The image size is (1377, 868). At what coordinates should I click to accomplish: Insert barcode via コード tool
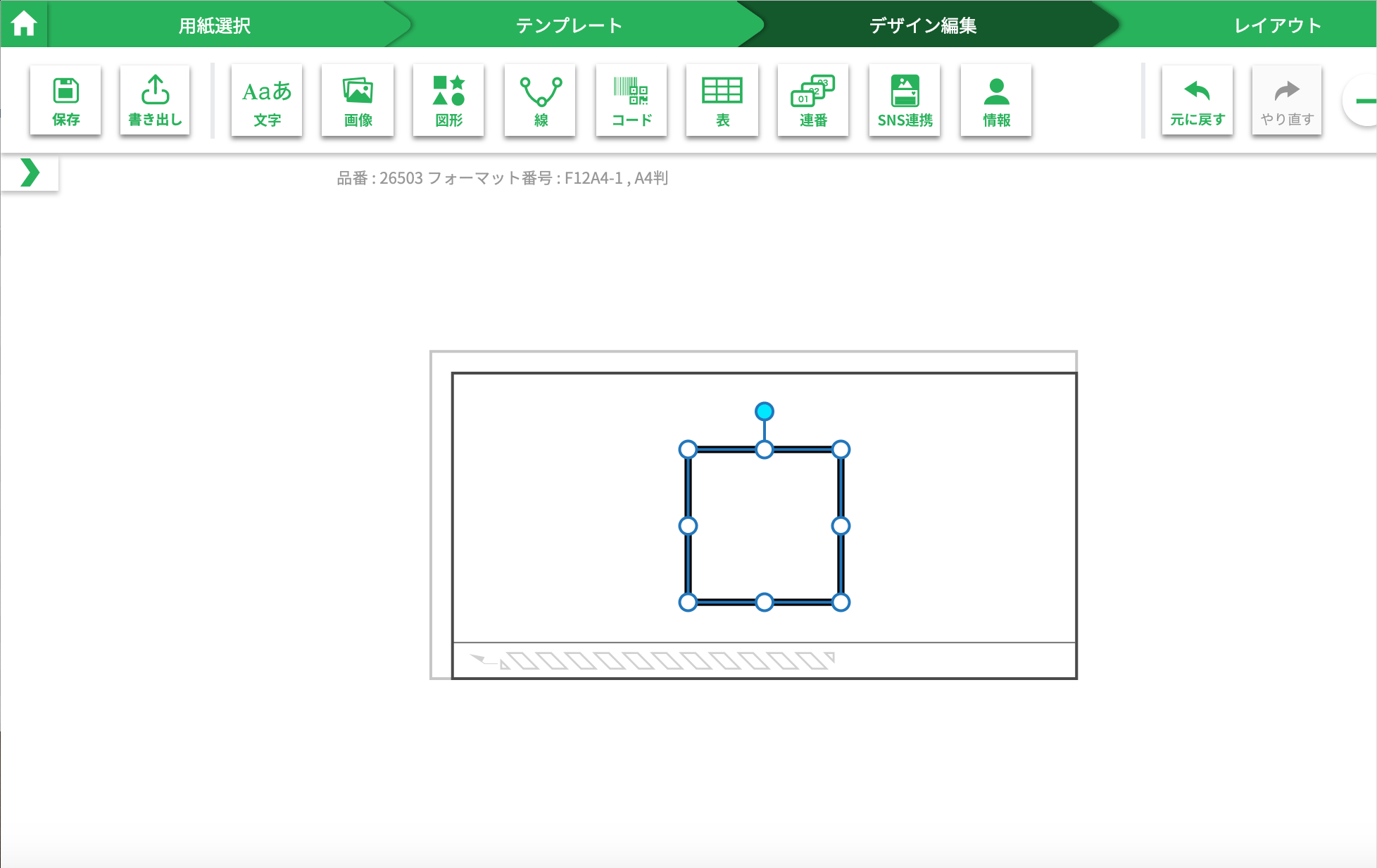click(x=631, y=100)
